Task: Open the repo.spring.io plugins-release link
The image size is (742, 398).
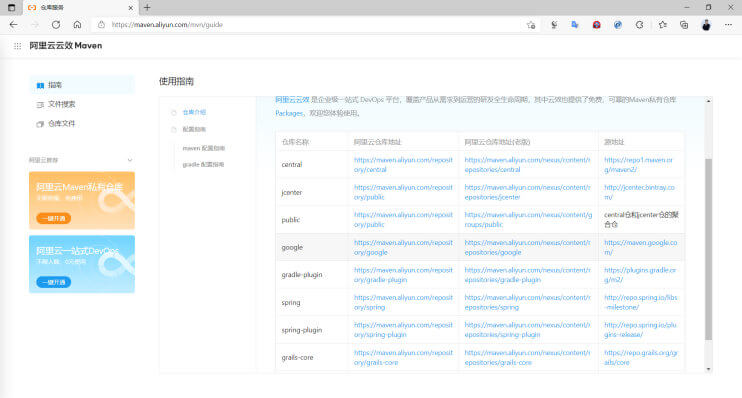Action: click(x=640, y=330)
